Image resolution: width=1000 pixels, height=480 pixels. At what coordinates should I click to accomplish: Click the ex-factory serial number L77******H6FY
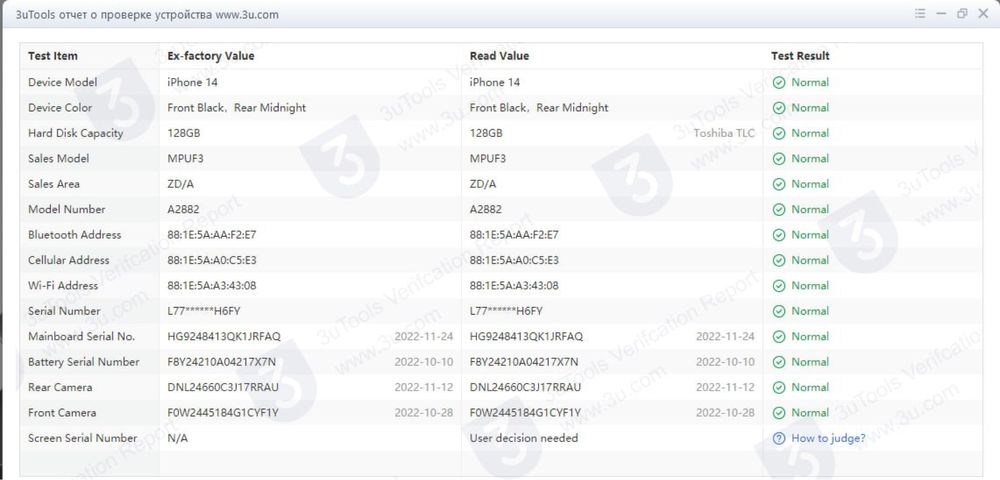point(203,311)
